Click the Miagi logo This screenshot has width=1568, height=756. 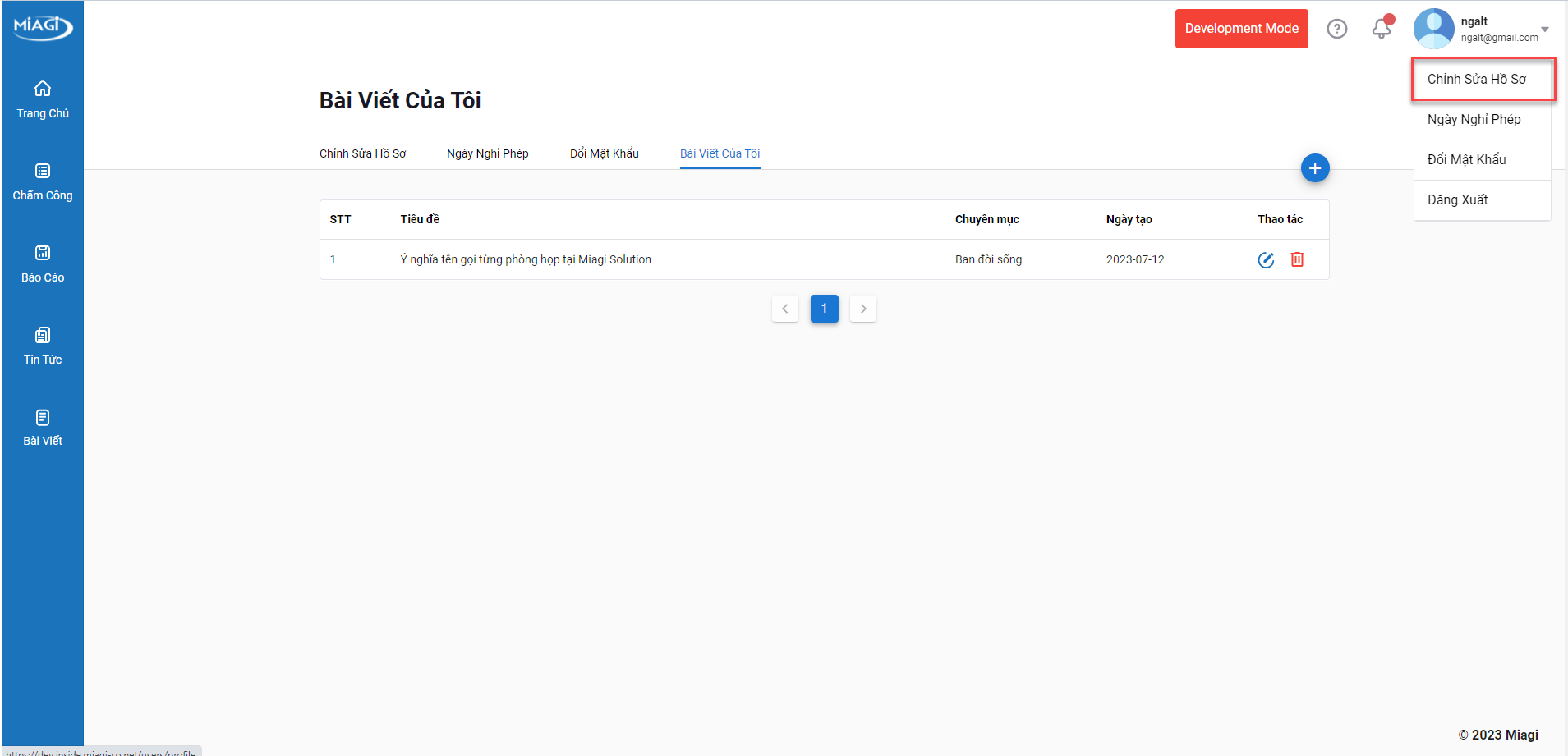(43, 27)
